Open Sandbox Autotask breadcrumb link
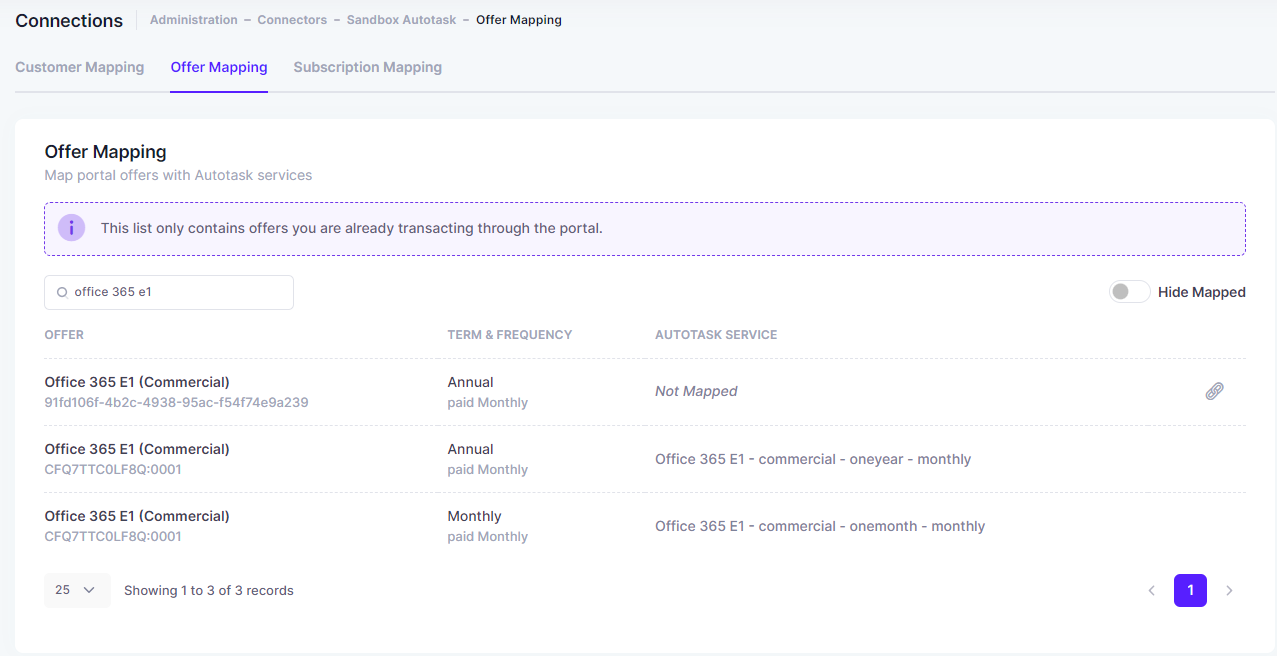This screenshot has width=1277, height=656. pos(402,20)
